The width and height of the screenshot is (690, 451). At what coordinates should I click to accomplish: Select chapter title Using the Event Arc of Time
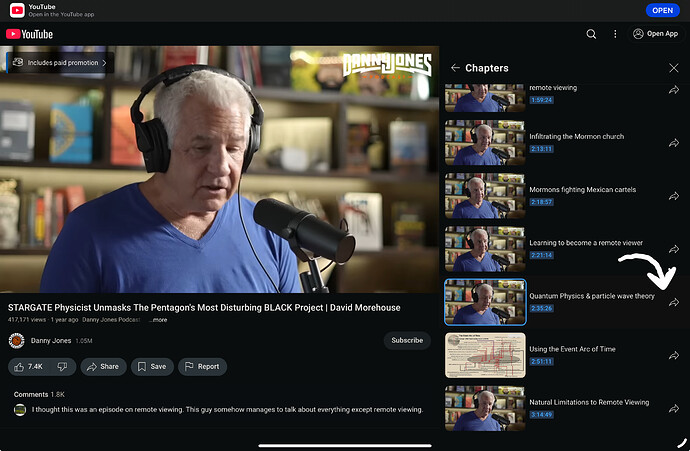(573, 349)
